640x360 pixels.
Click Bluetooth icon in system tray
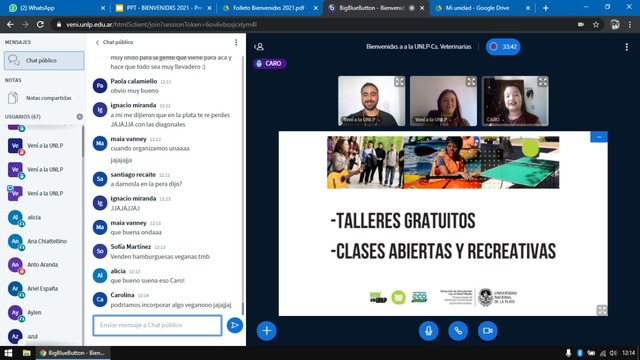pos(580,353)
